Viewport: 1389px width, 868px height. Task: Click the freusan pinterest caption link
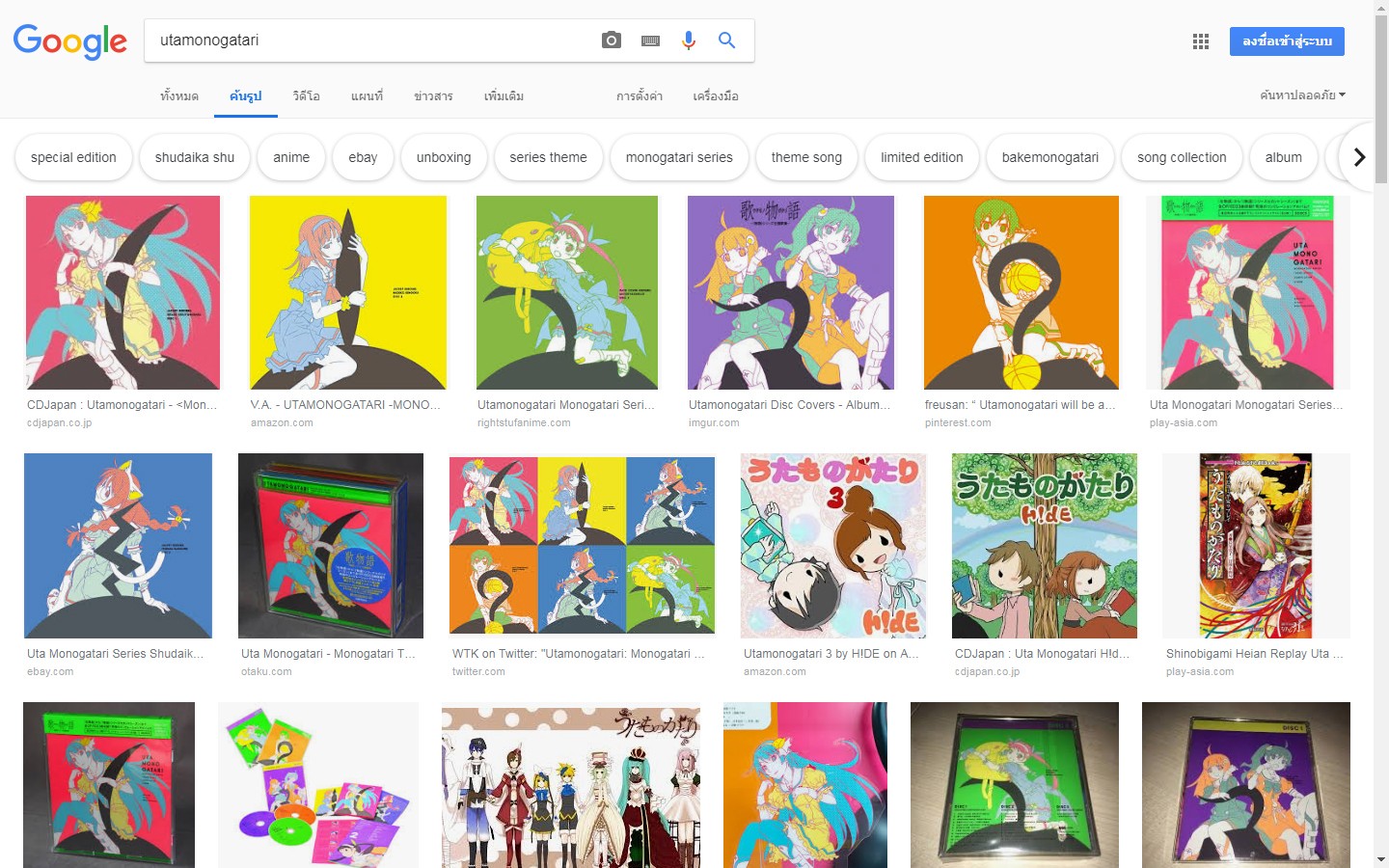tap(1021, 405)
